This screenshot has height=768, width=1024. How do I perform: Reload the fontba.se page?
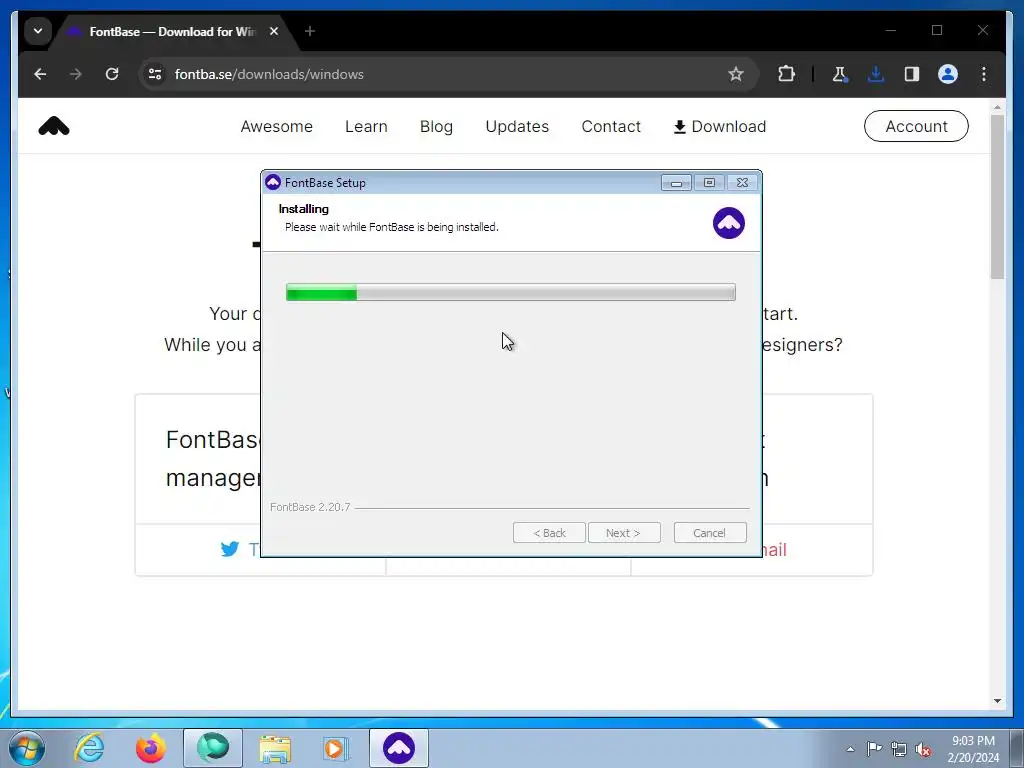pos(112,74)
